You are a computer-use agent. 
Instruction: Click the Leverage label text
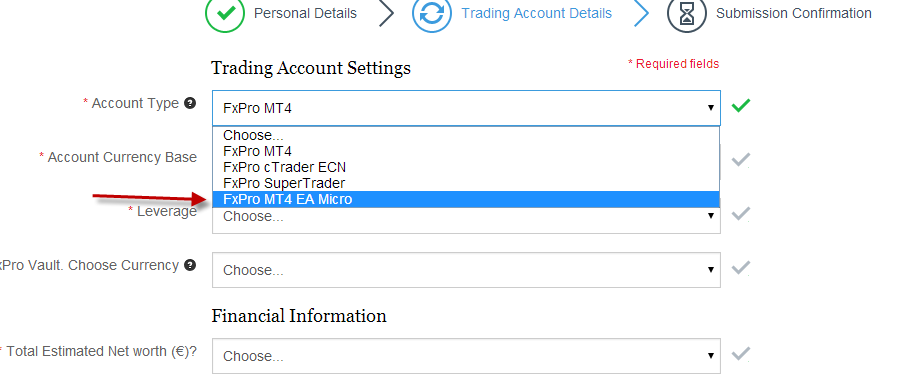pyautogui.click(x=167, y=212)
